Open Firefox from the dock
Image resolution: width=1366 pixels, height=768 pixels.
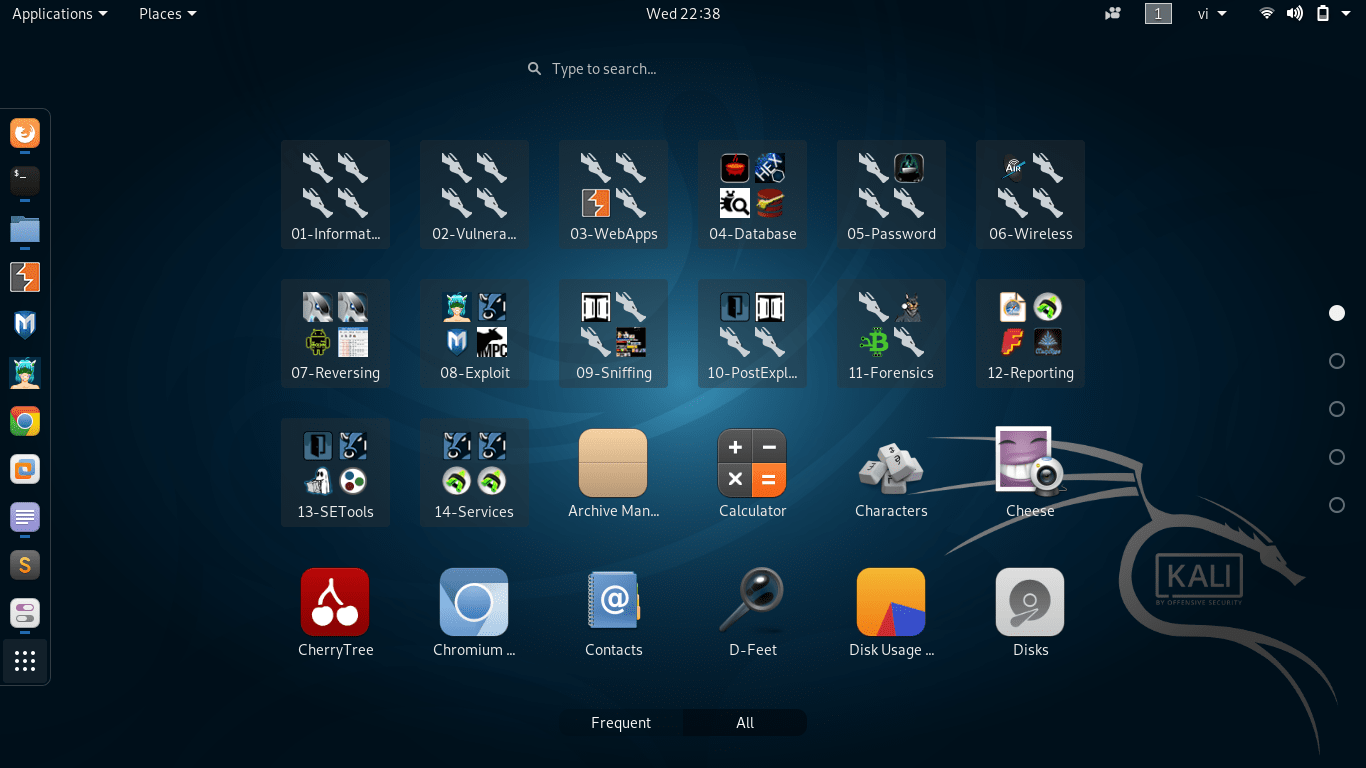(x=25, y=133)
